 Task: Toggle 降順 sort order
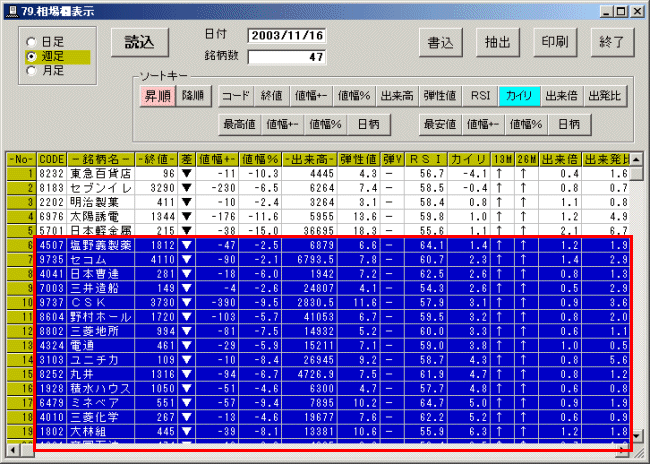pos(193,96)
